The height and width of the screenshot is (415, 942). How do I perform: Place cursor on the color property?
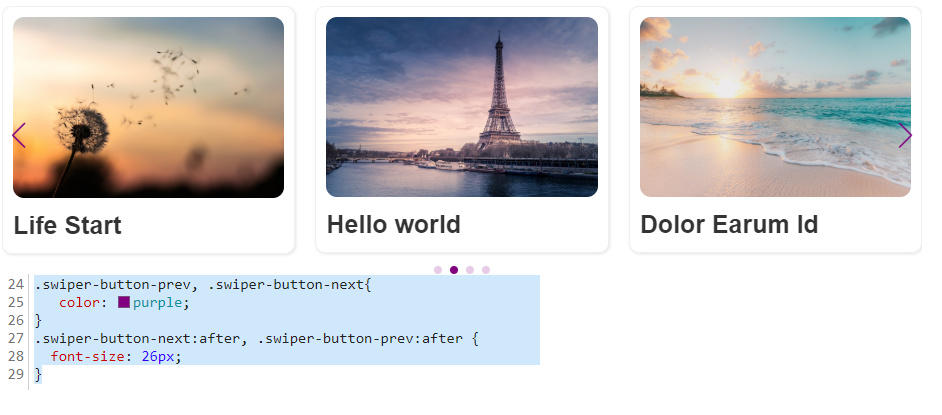pyautogui.click(x=78, y=303)
